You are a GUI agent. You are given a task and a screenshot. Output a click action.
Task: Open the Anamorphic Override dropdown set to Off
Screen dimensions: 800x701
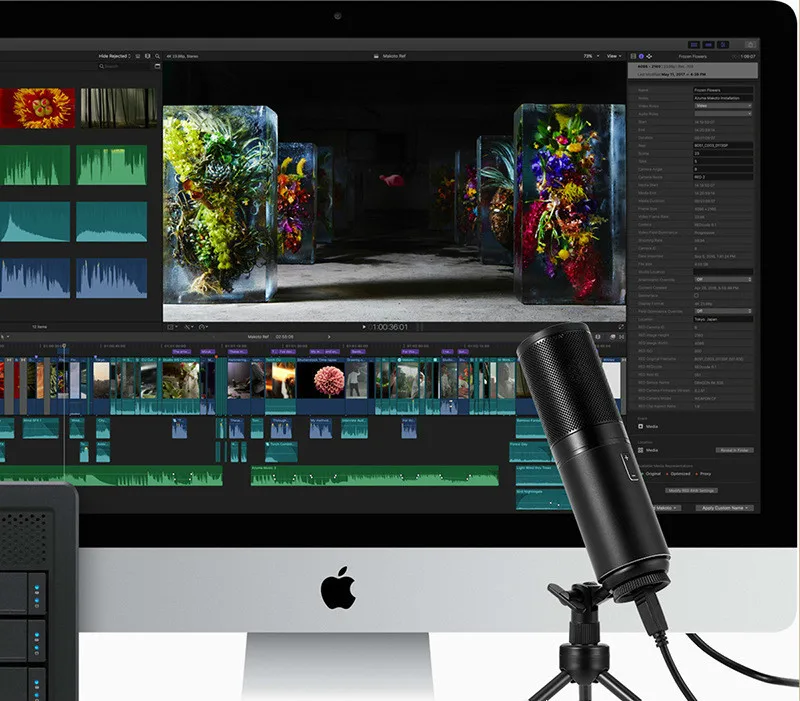(x=723, y=280)
